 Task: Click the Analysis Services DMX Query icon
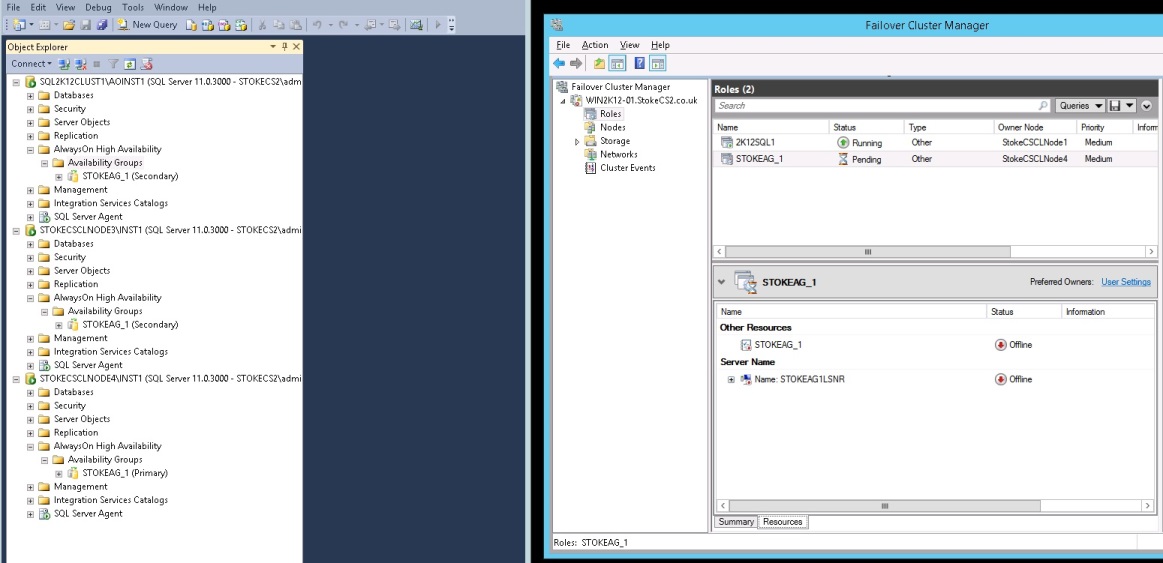(x=224, y=24)
